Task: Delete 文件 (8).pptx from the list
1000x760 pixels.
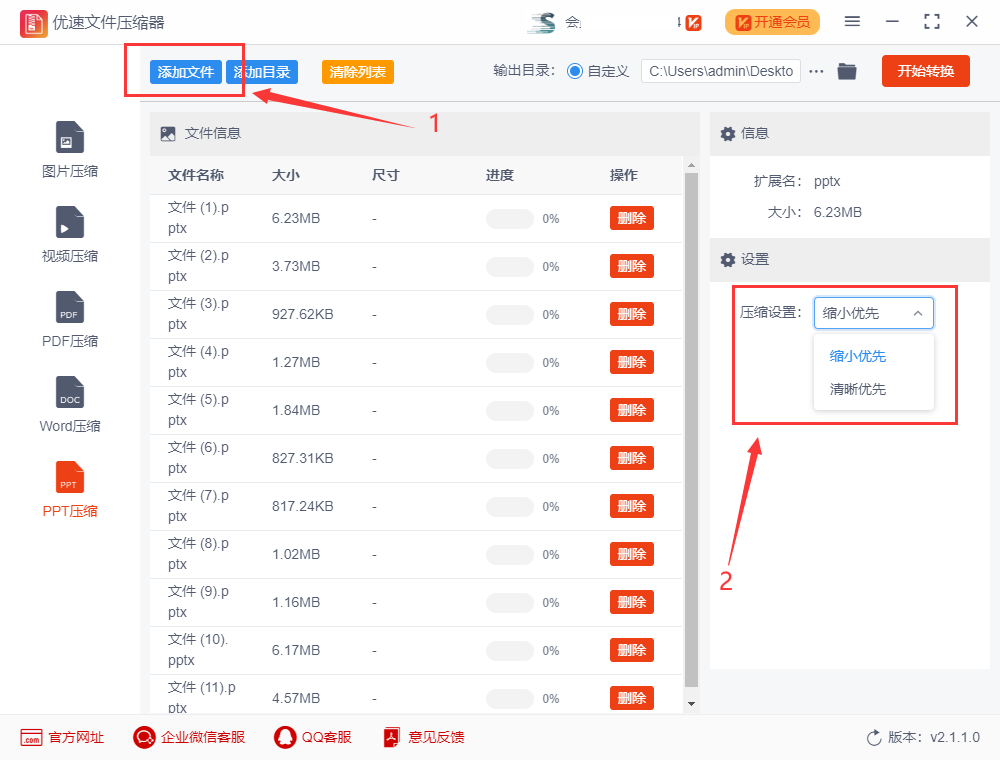Action: pos(631,554)
